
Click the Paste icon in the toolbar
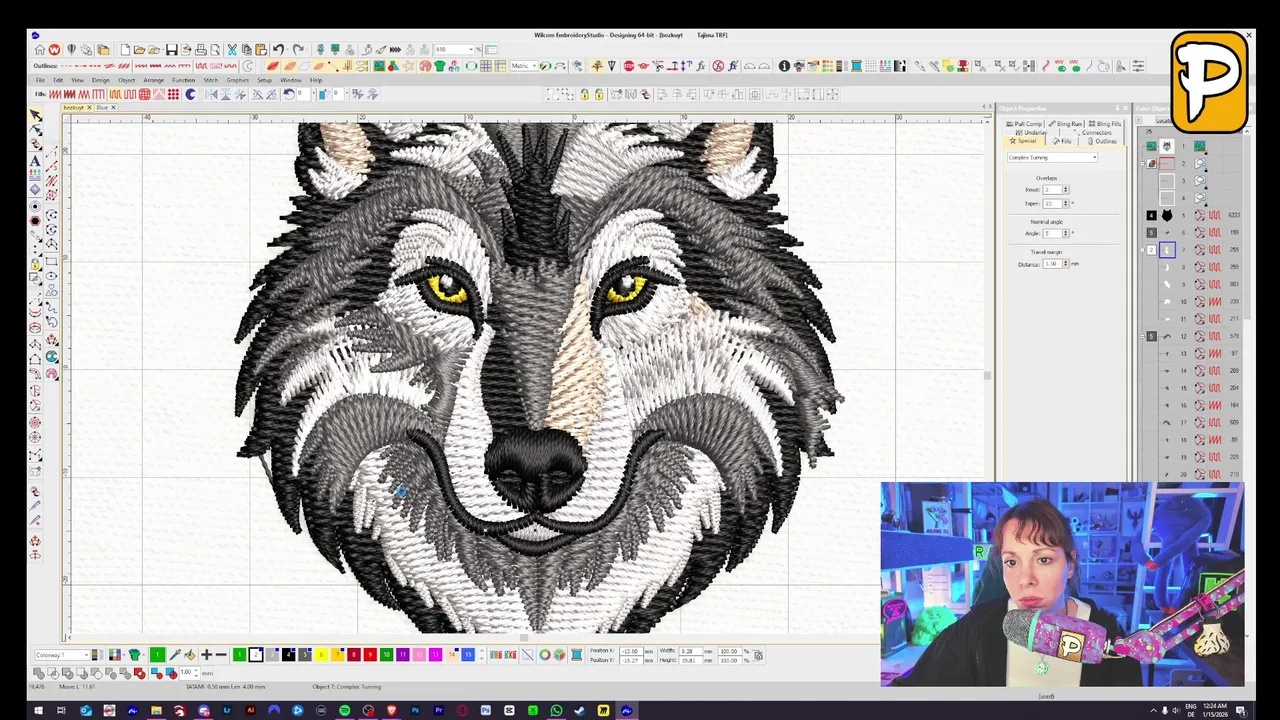coord(261,49)
